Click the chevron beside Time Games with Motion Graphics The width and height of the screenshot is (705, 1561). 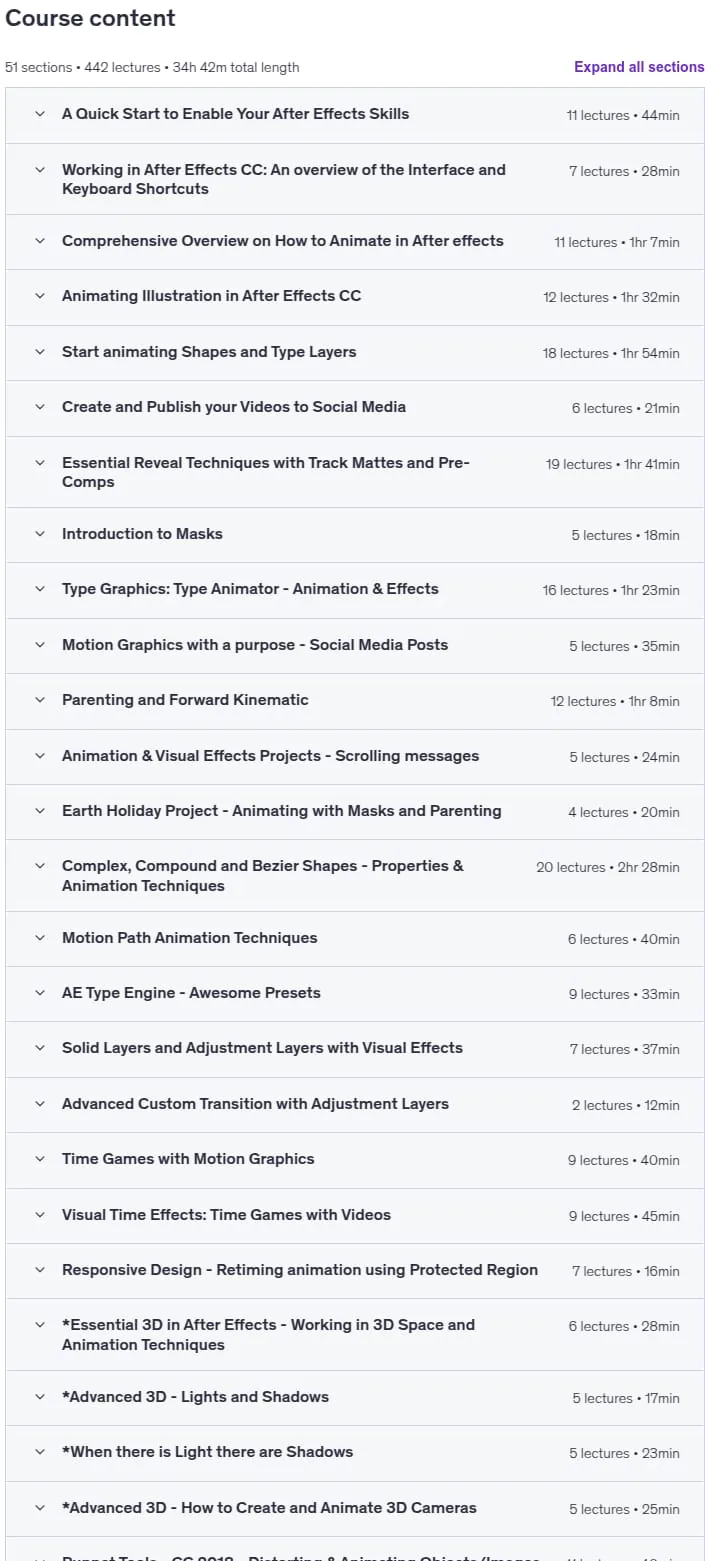tap(40, 1159)
